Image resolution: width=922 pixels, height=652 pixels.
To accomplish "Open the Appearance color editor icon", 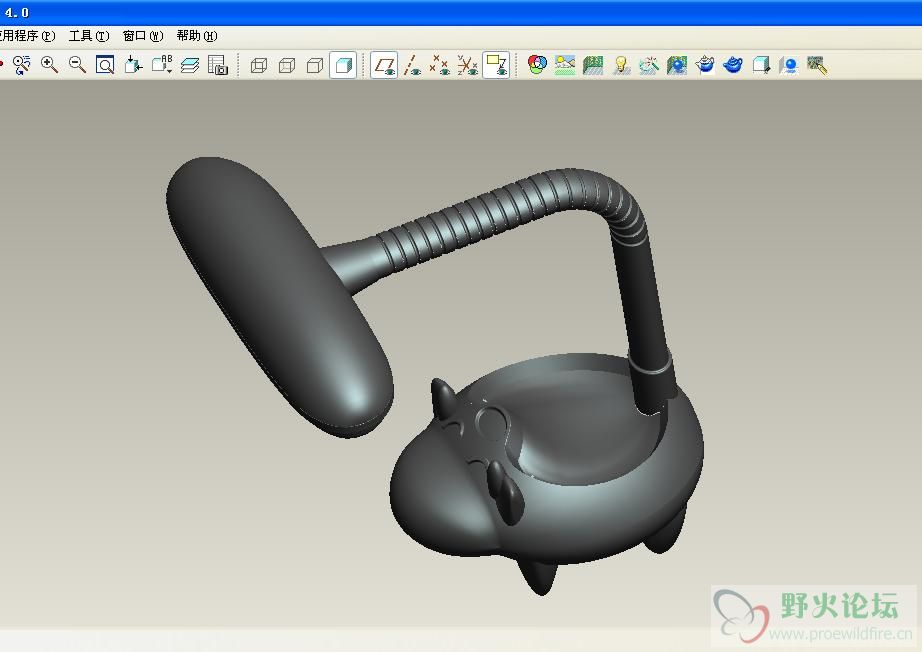I will pyautogui.click(x=537, y=65).
